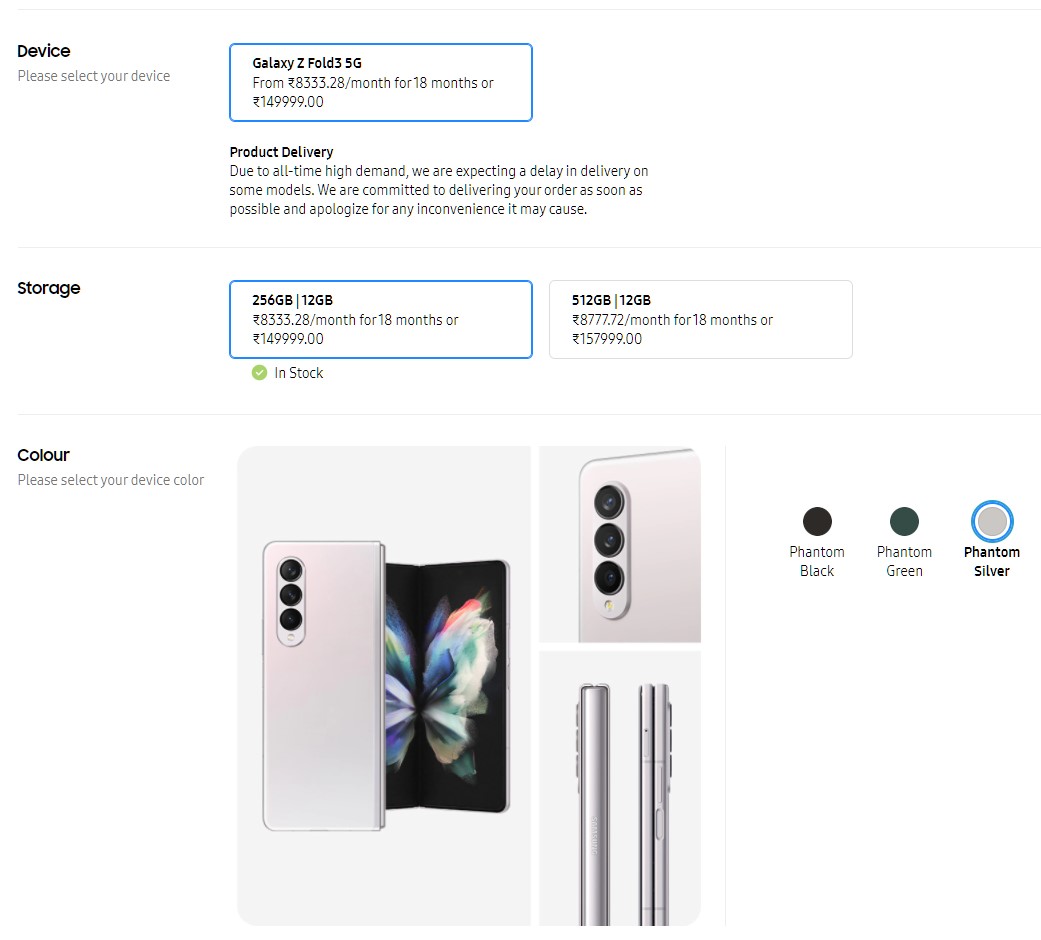Click the Phantom Black text label
Viewport: 1041px width, 940px height.
coord(817,561)
